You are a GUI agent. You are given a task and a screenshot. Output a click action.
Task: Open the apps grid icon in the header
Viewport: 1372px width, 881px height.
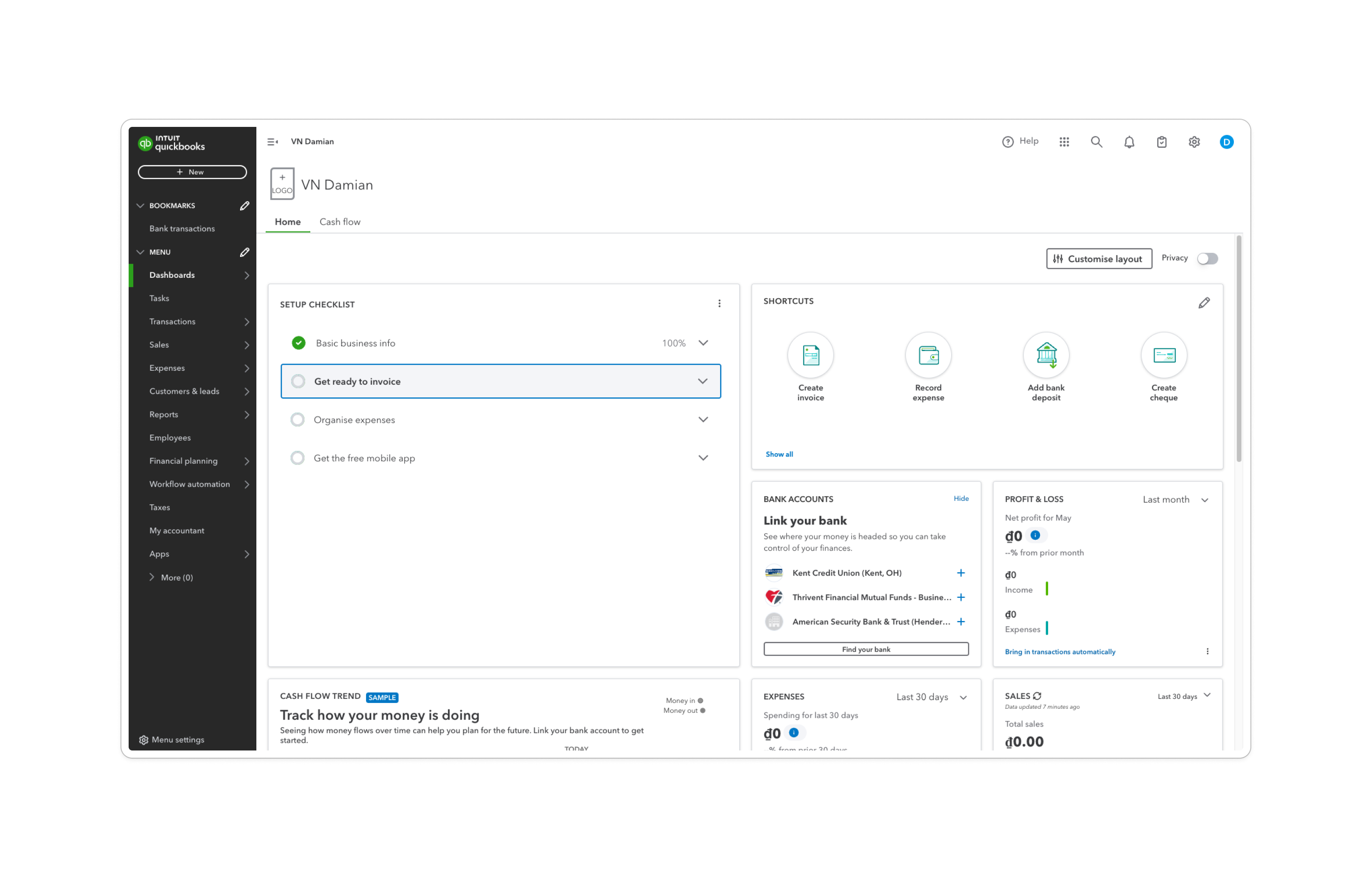[1064, 141]
